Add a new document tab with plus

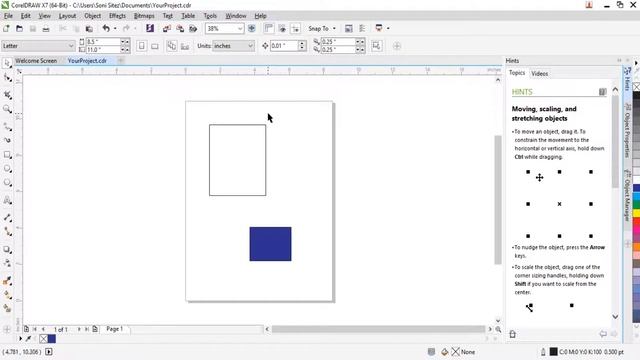pos(121,60)
